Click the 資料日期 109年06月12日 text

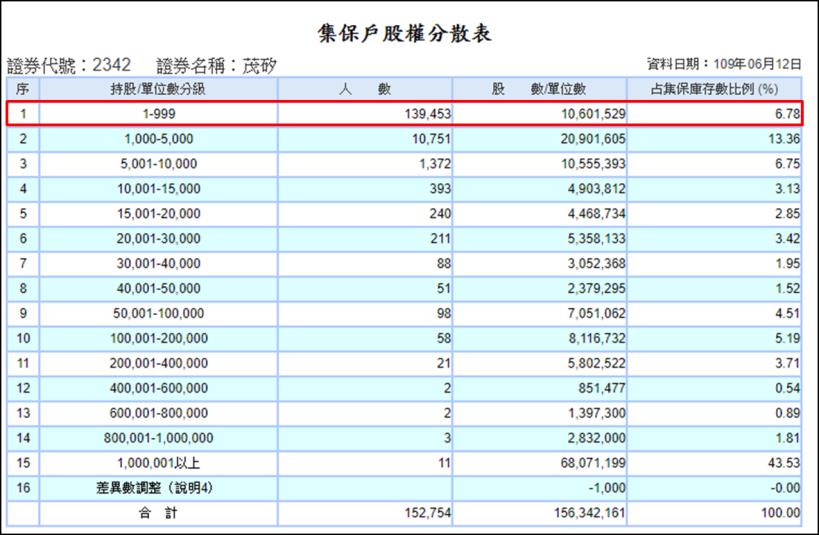pyautogui.click(x=725, y=65)
